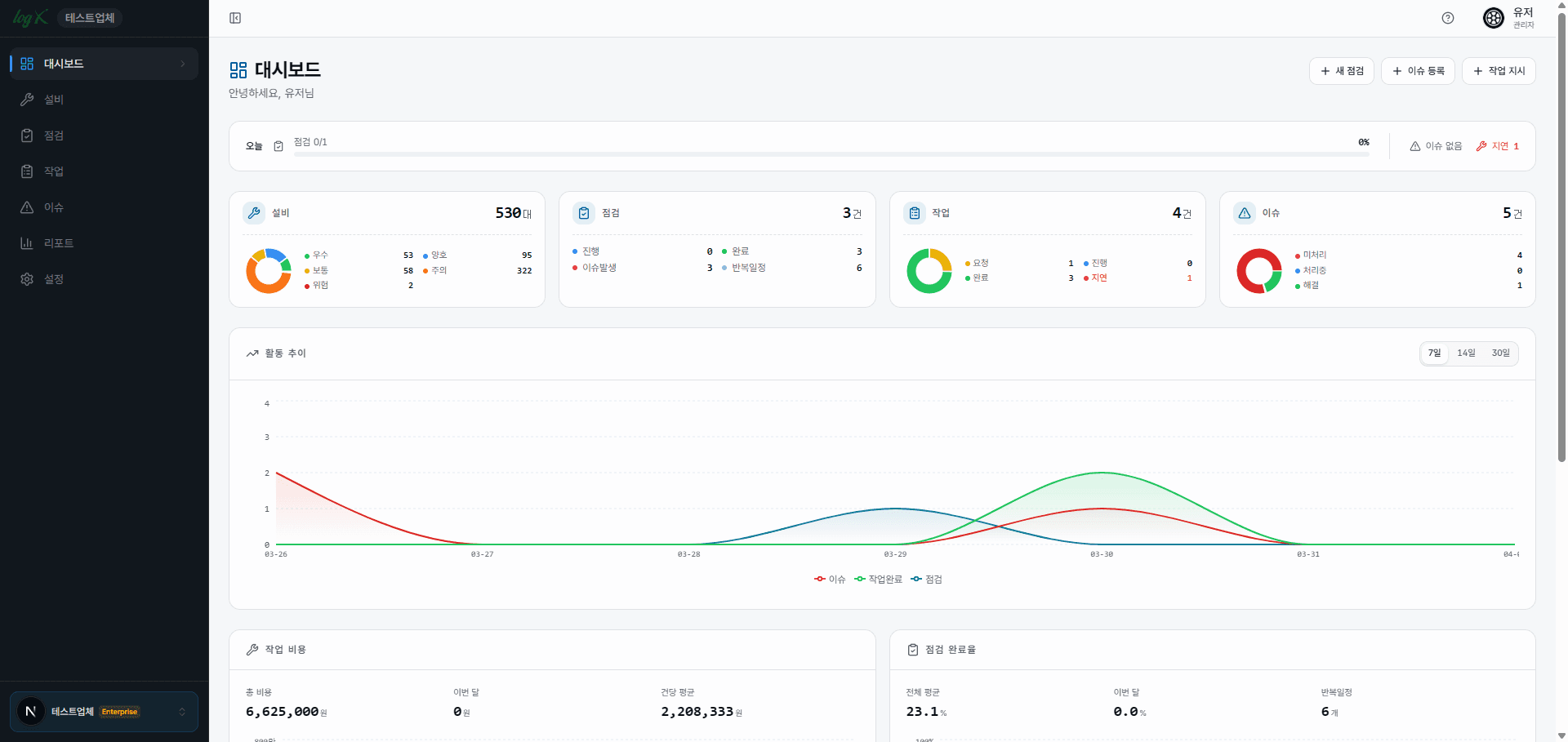Click the page vertical scrollbar
Screen dimensions: 1568x742
click(1561, 237)
